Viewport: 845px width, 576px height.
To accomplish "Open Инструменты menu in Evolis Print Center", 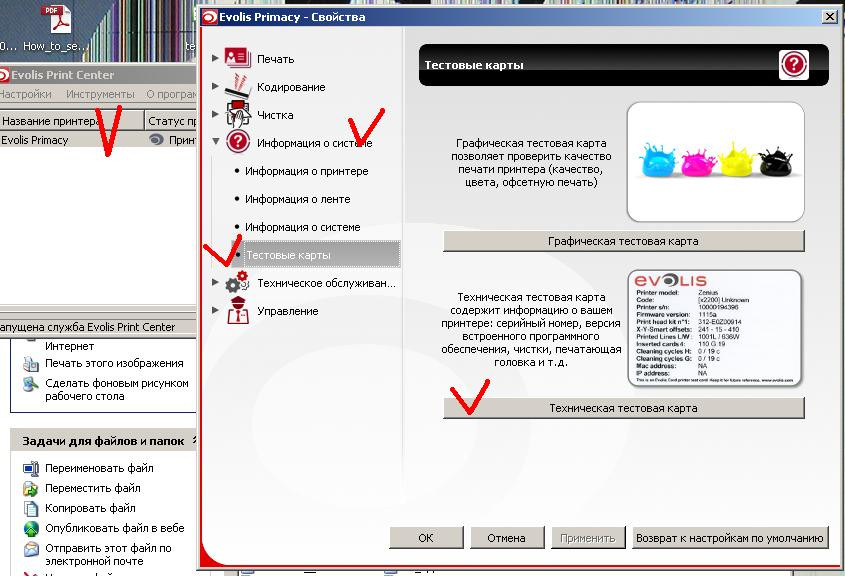I will pyautogui.click(x=100, y=94).
